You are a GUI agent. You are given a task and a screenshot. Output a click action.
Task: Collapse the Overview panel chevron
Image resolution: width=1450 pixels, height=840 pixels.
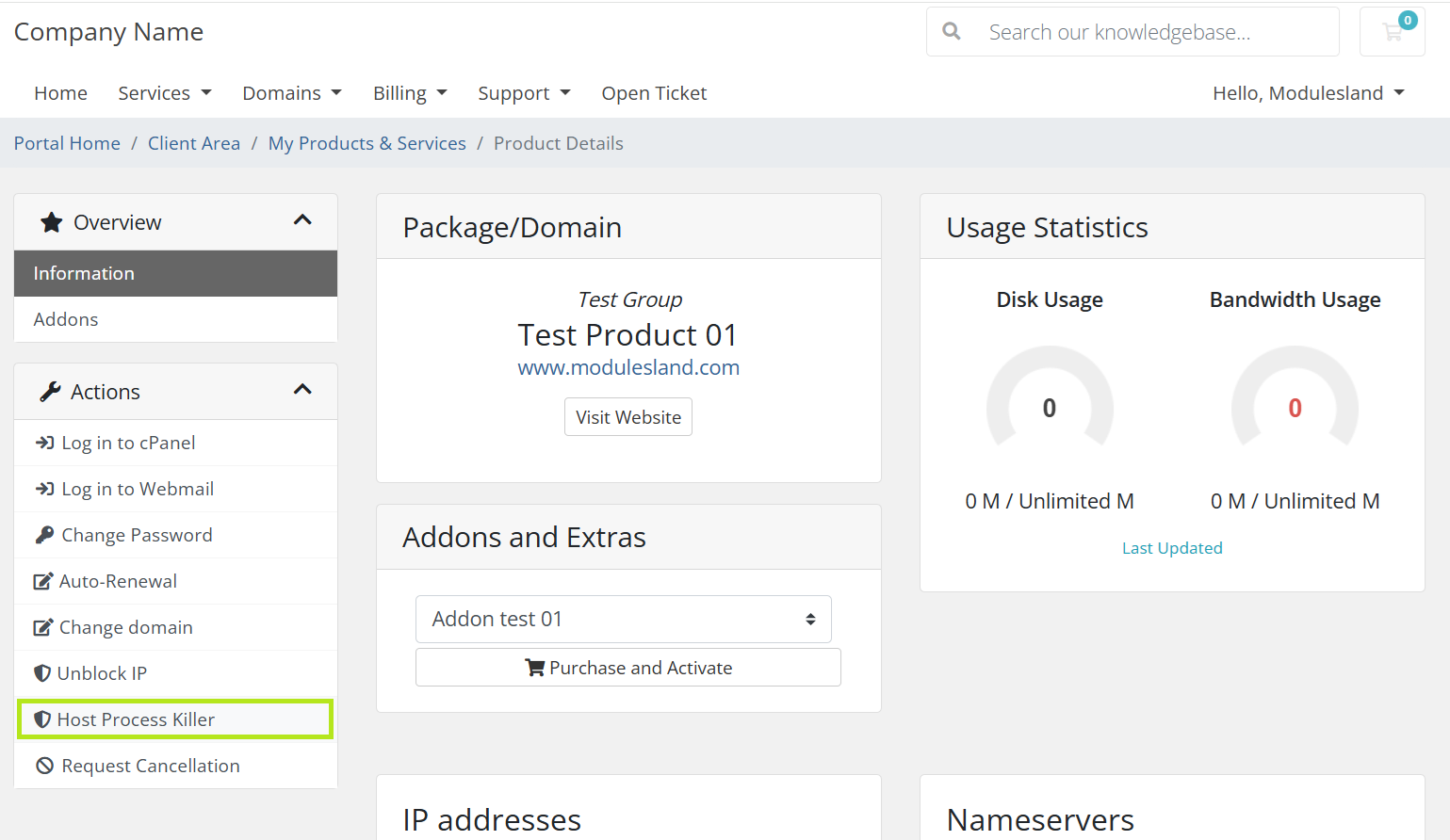302,220
